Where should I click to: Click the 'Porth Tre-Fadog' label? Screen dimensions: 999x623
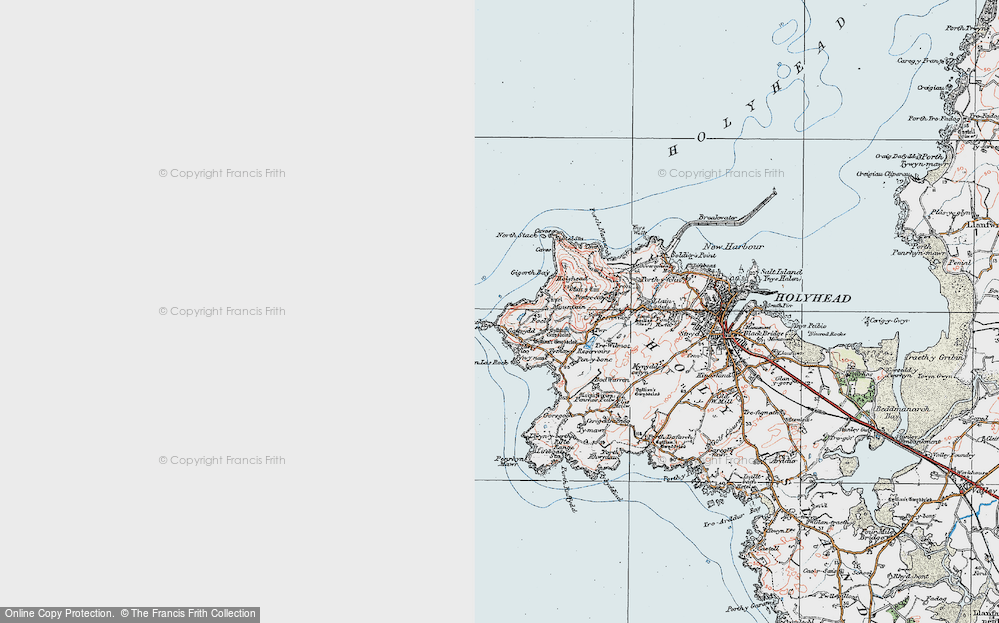[934, 118]
